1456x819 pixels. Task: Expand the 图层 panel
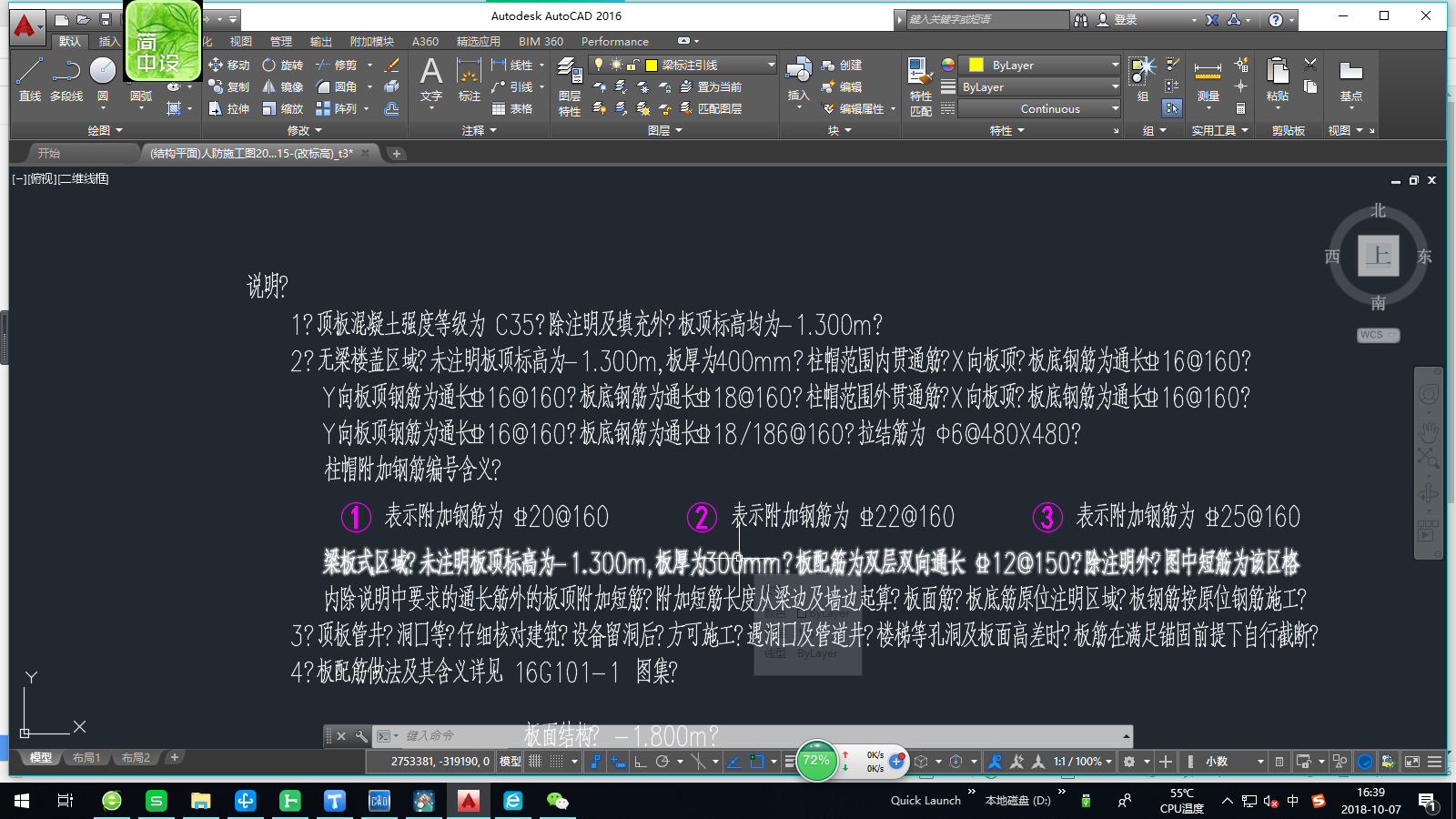click(x=664, y=131)
